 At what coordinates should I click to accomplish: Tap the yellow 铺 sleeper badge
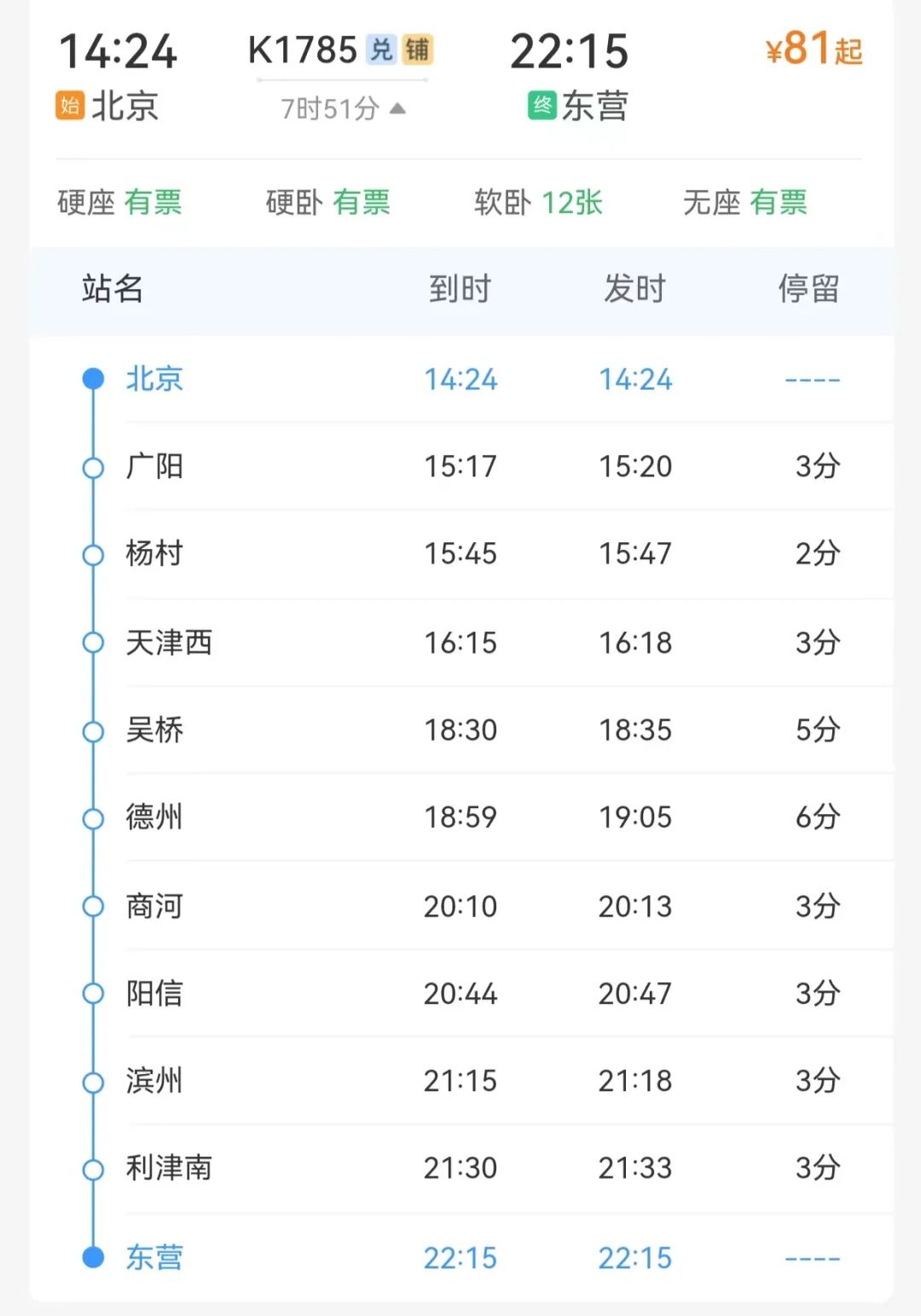click(x=418, y=49)
